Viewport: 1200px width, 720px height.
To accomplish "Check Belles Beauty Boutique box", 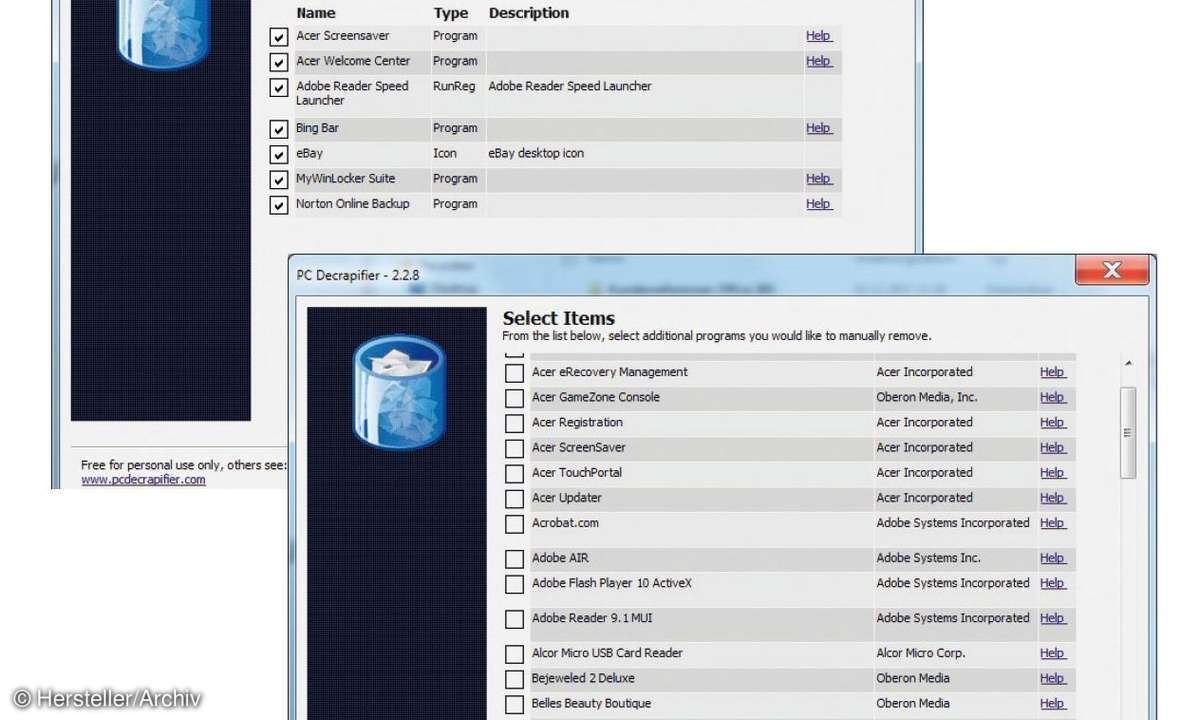I will coord(514,704).
